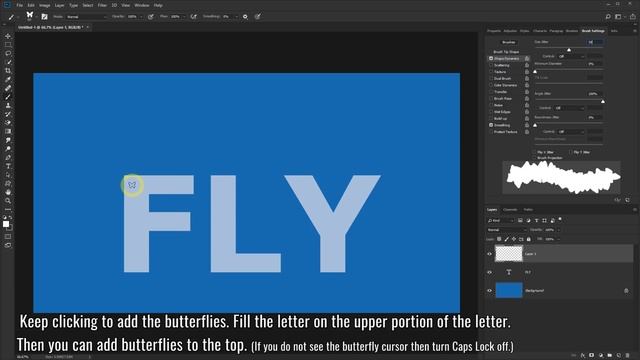Enable the Texture checkbox
This screenshot has width=640, height=360.
tap(491, 72)
